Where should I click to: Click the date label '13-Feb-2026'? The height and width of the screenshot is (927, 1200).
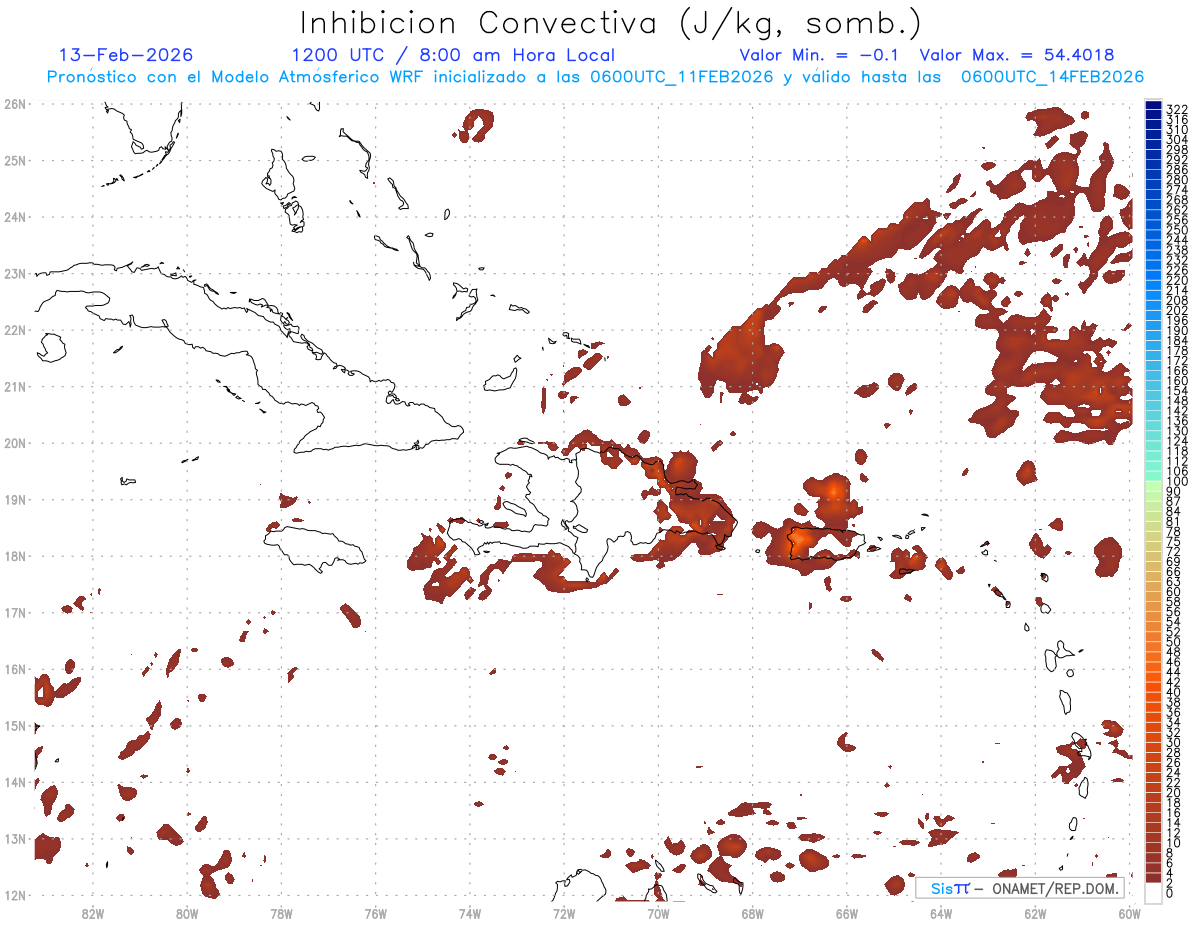tap(126, 55)
